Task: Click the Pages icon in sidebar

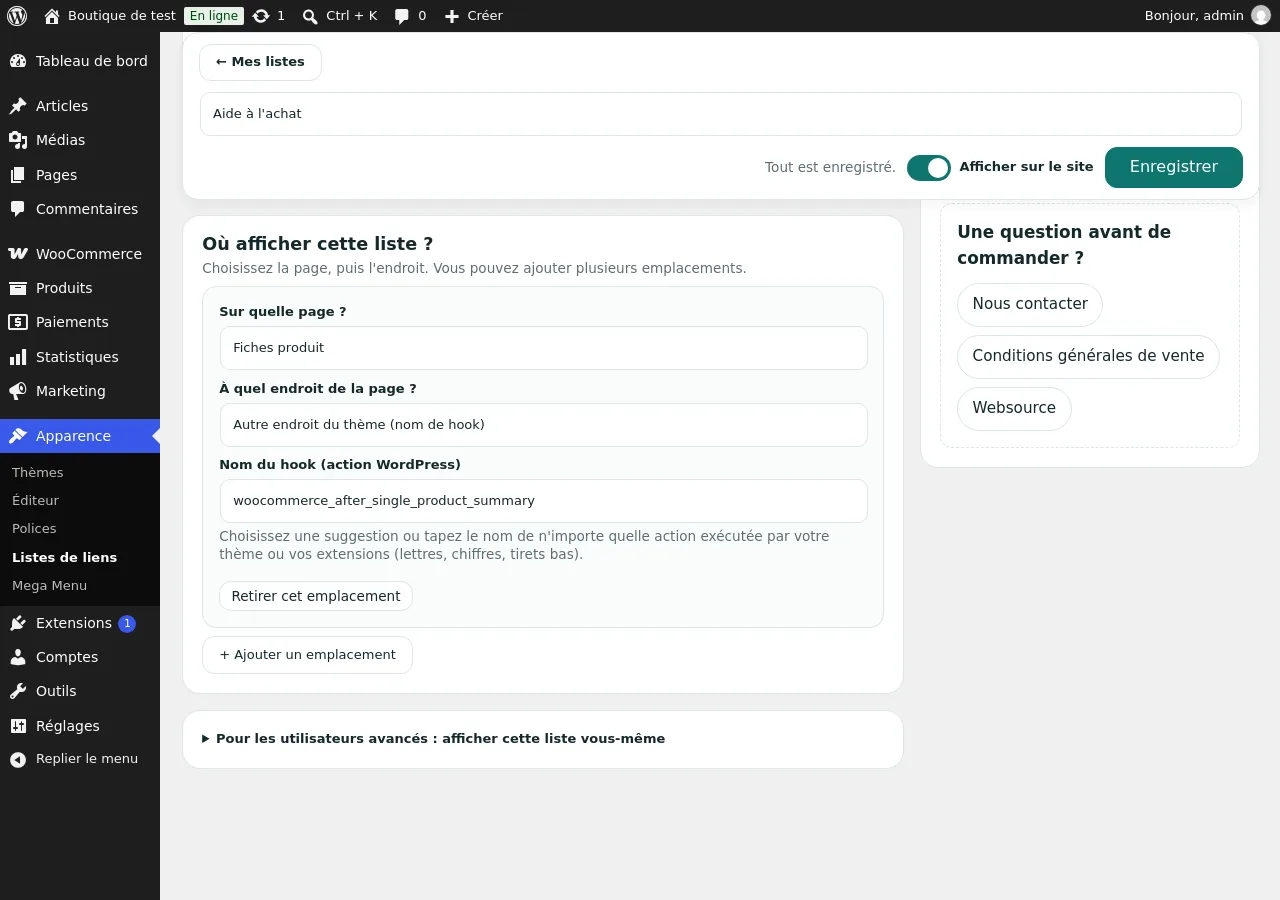Action: click(x=18, y=175)
